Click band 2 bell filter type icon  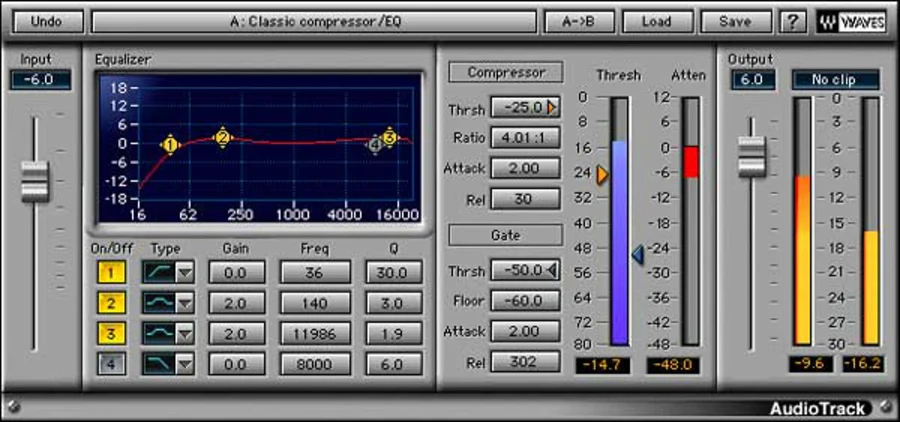click(158, 303)
